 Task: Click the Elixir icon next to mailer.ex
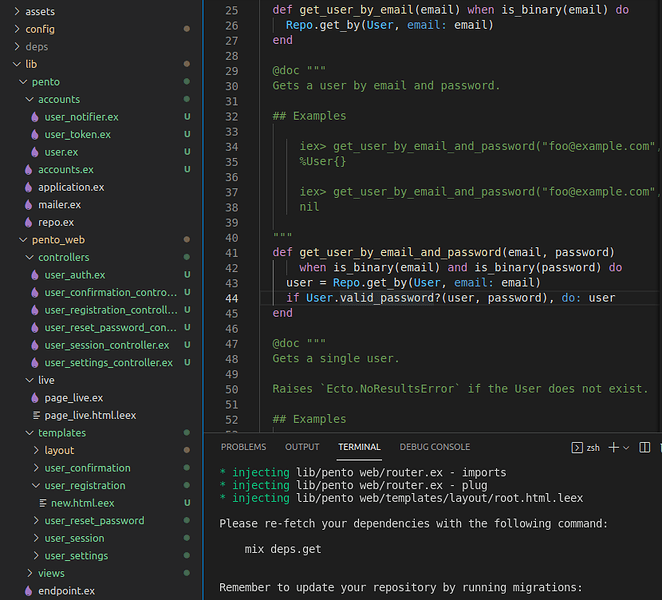tap(29, 205)
